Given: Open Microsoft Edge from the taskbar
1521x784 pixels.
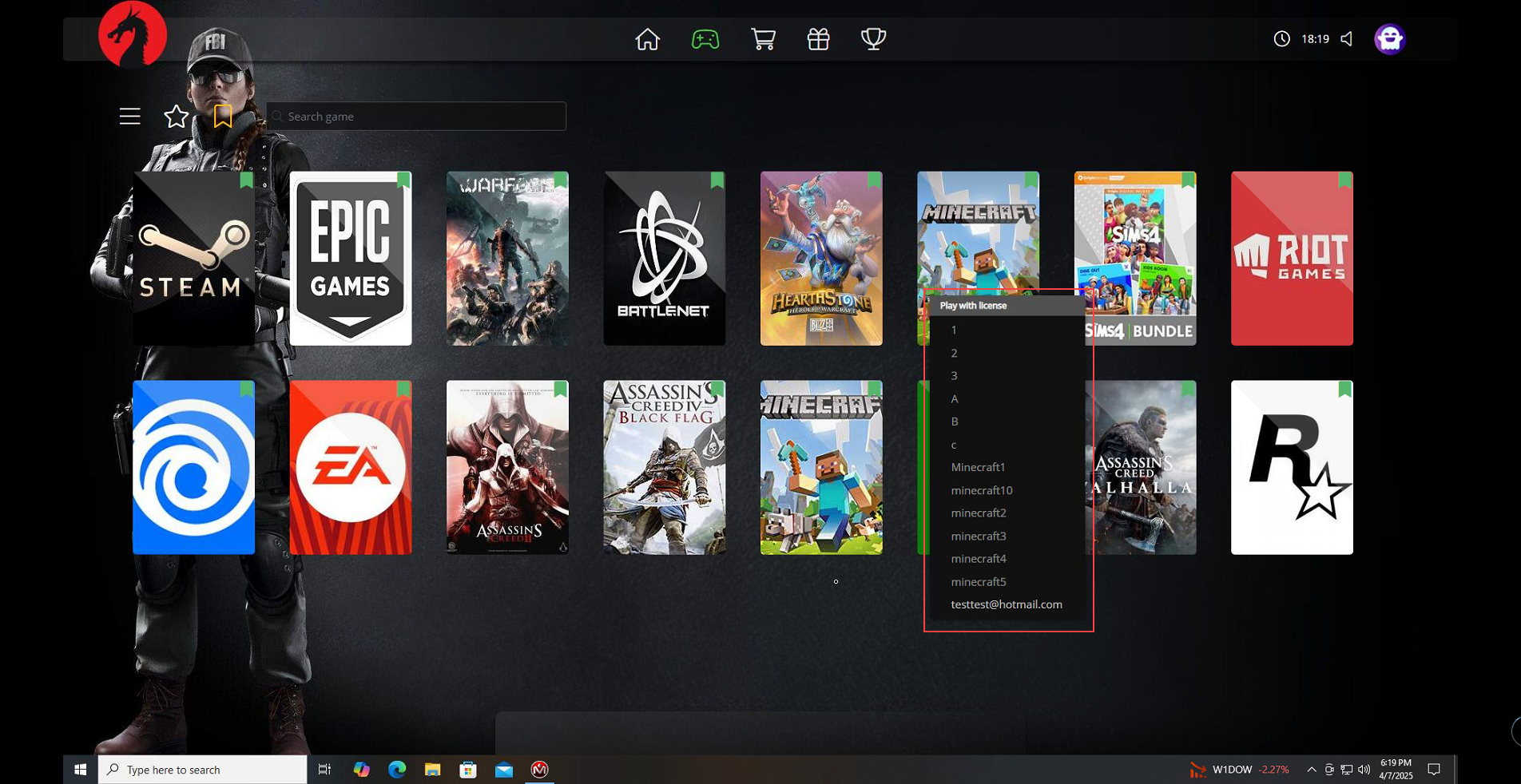Looking at the screenshot, I should (397, 770).
